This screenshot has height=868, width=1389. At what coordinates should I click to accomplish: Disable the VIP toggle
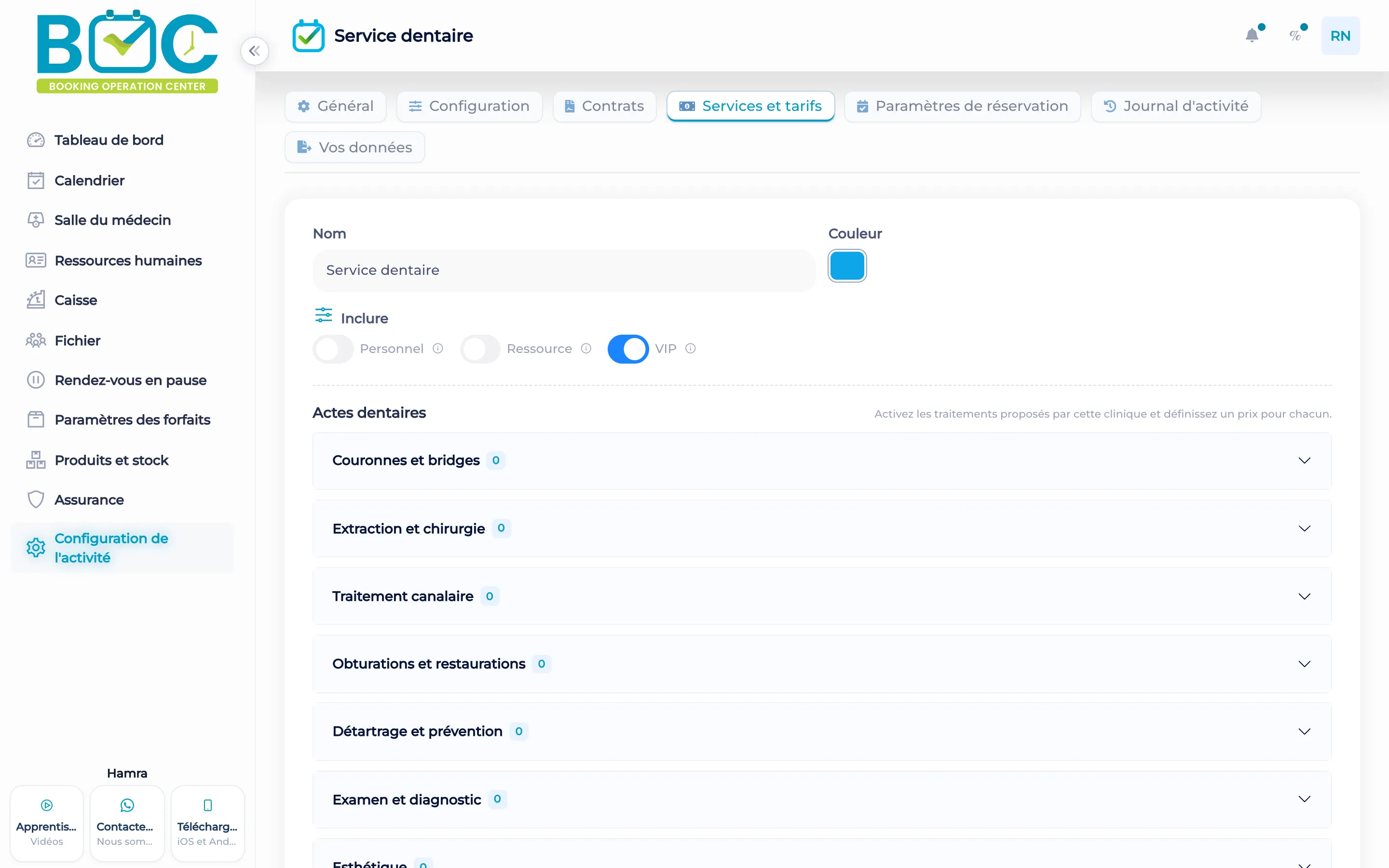click(628, 349)
